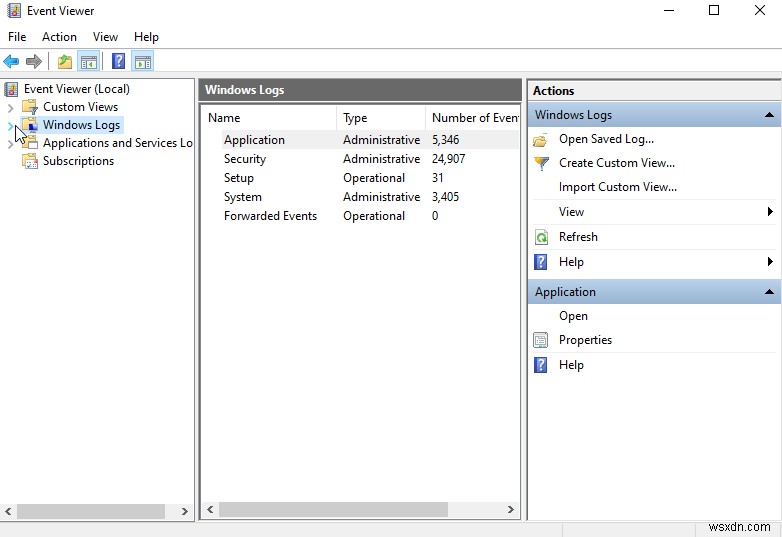782x537 pixels.
Task: Click Create Custom View... action
Action: (616, 163)
